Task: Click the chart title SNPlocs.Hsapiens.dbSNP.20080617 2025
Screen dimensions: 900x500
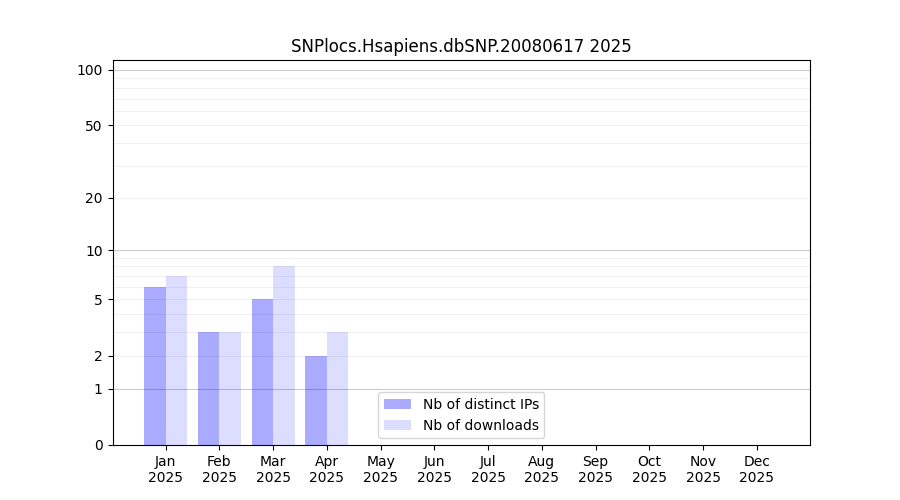Action: pyautogui.click(x=461, y=46)
